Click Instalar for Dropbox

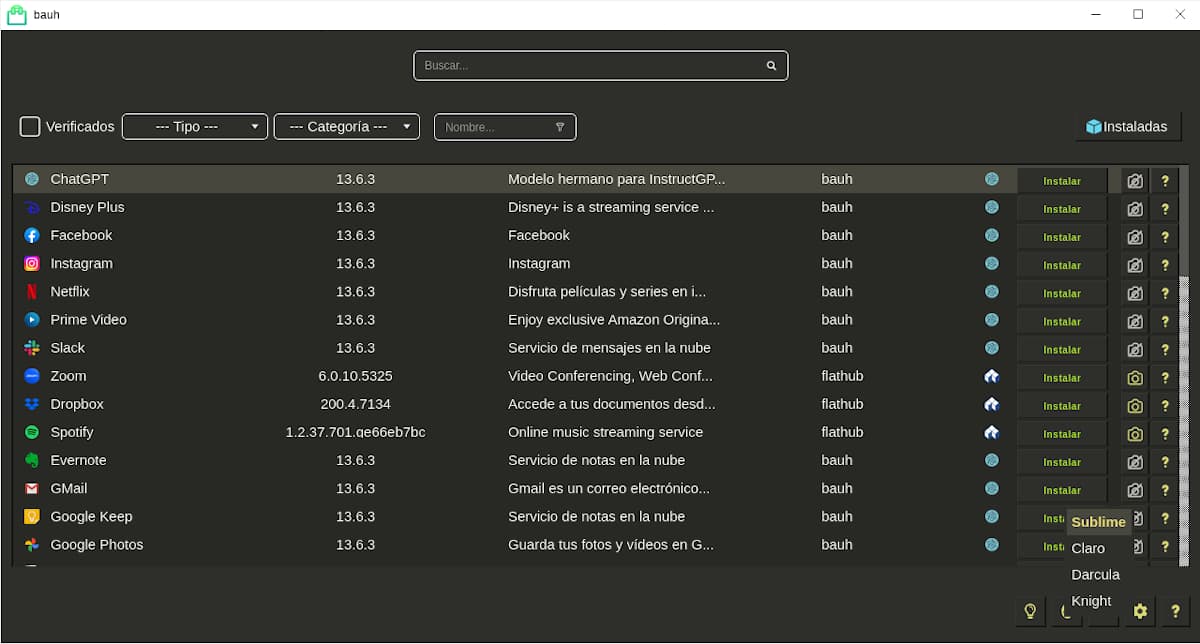pyautogui.click(x=1062, y=406)
